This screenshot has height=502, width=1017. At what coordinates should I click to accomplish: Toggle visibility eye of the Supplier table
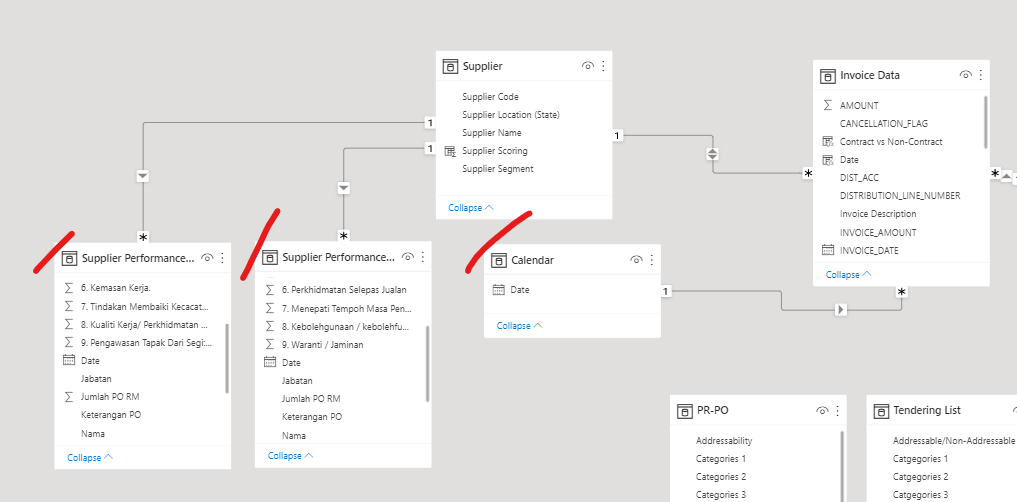pos(588,66)
